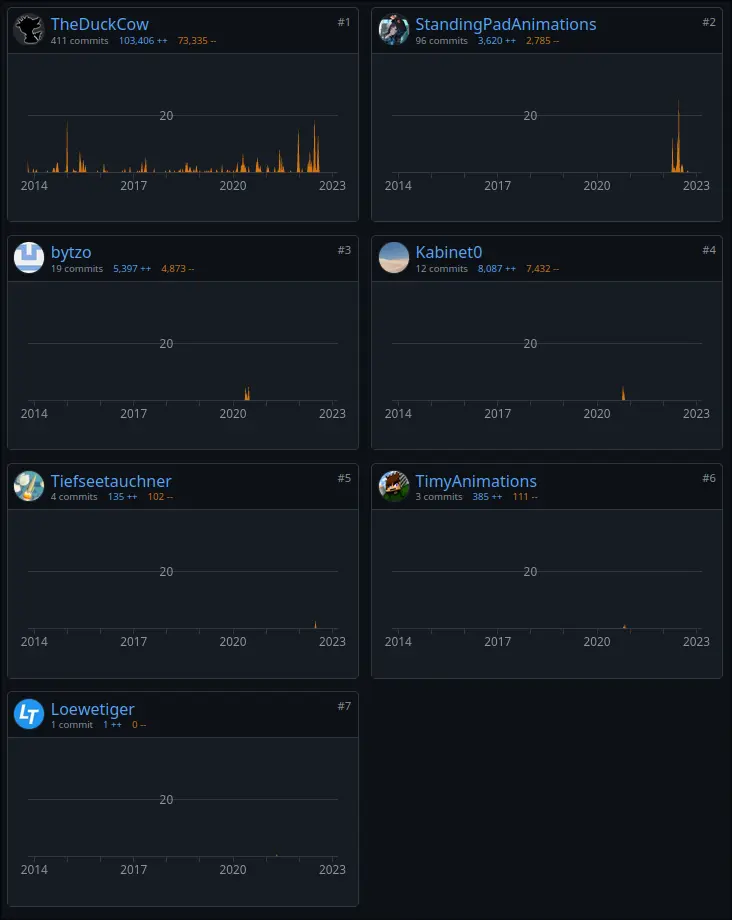The height and width of the screenshot is (920, 732).
Task: Click the #3 rank label
Action: pyautogui.click(x=344, y=251)
